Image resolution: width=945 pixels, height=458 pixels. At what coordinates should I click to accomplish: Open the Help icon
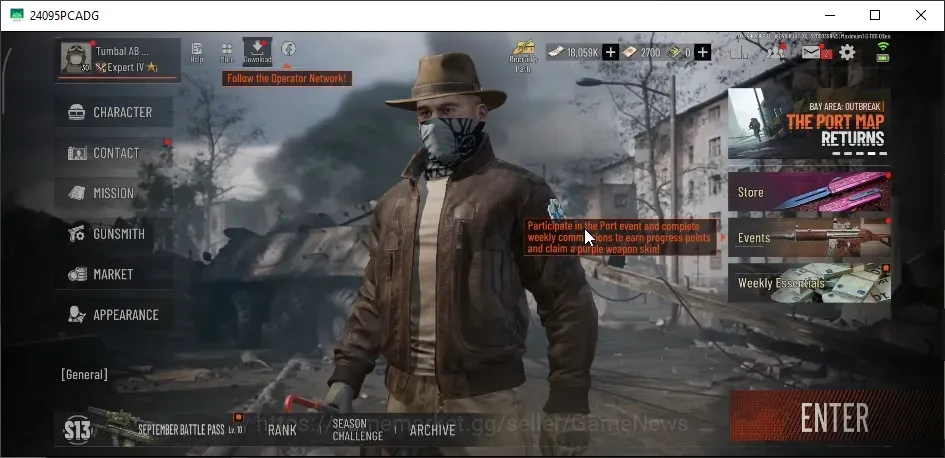[196, 52]
